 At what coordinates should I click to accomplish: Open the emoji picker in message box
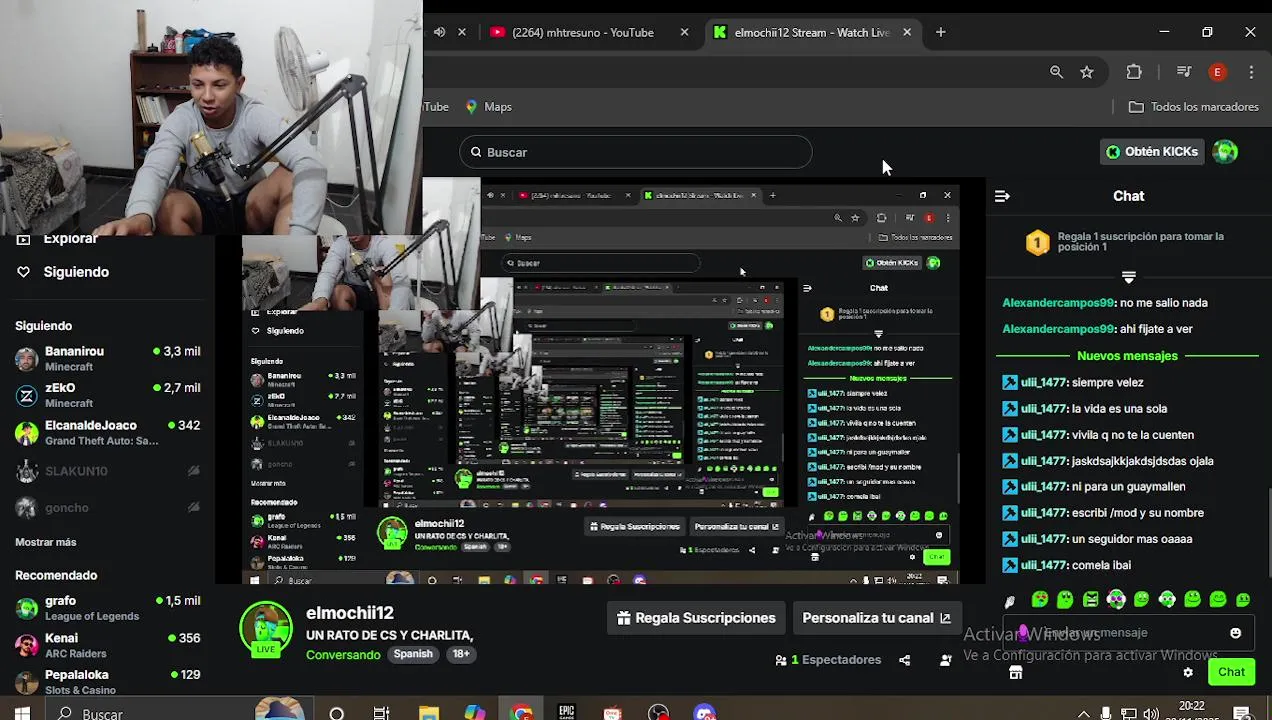point(1235,633)
